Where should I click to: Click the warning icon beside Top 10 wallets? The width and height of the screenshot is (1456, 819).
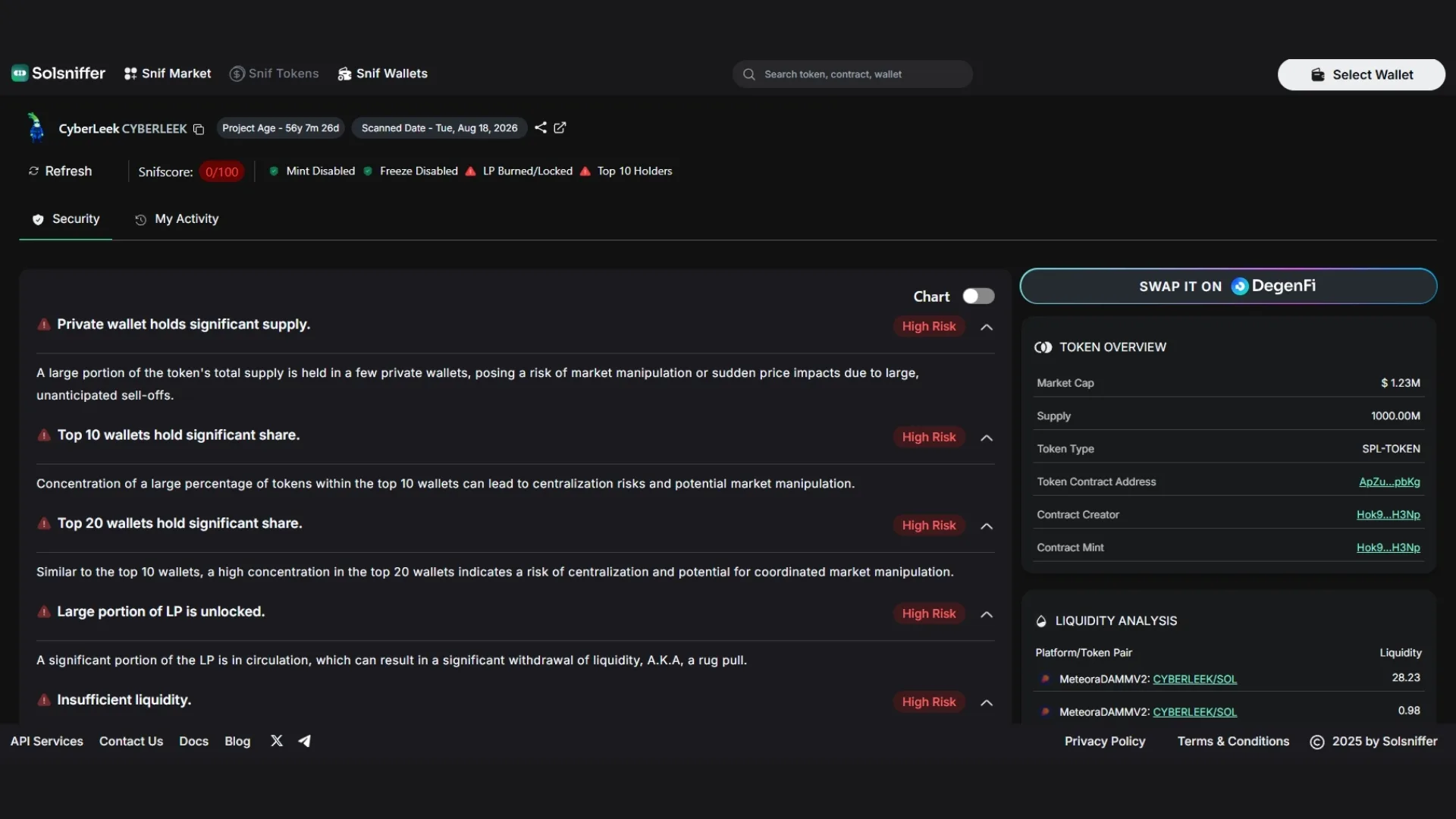[x=44, y=435]
